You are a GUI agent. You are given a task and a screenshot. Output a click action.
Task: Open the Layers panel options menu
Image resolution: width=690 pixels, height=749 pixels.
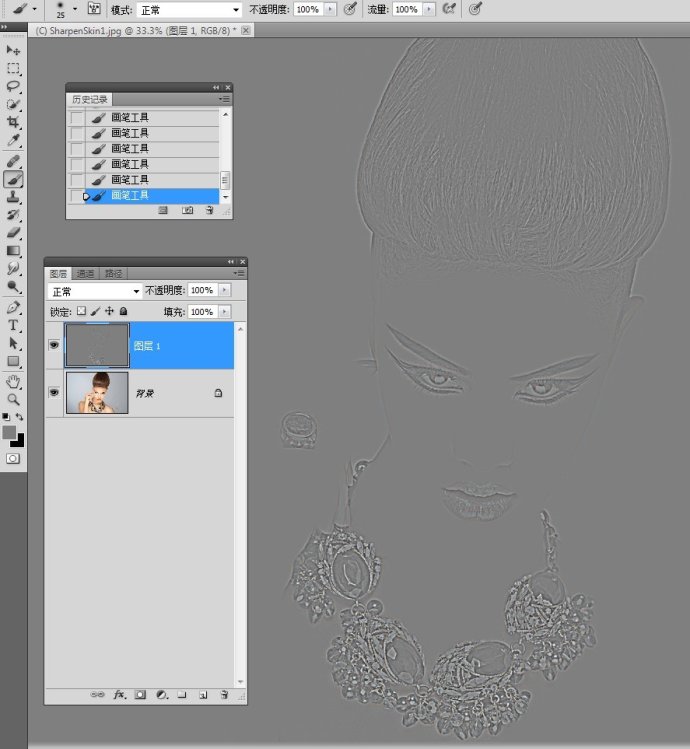[x=239, y=273]
